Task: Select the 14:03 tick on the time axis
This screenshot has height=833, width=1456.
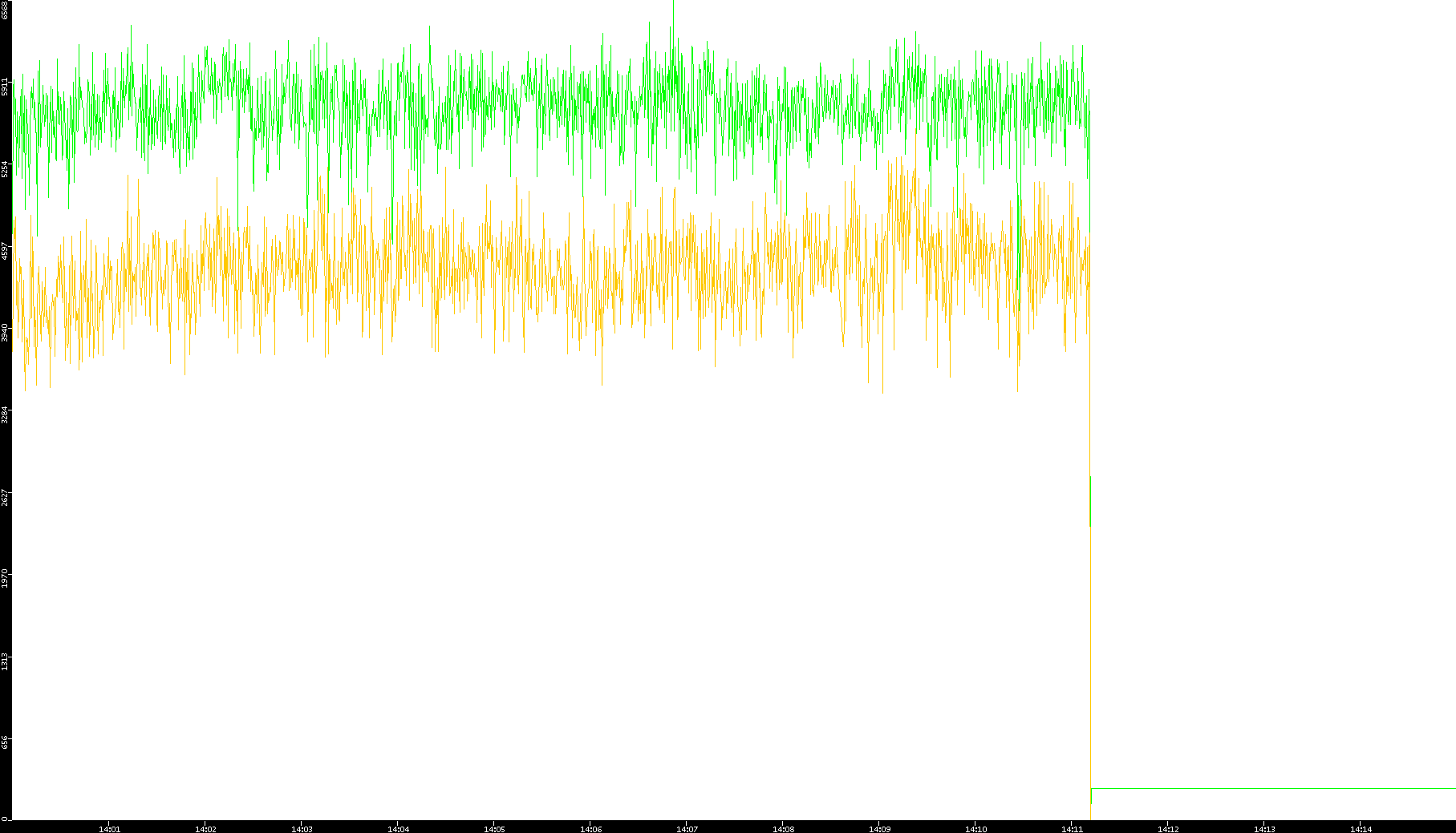Action: [x=302, y=828]
